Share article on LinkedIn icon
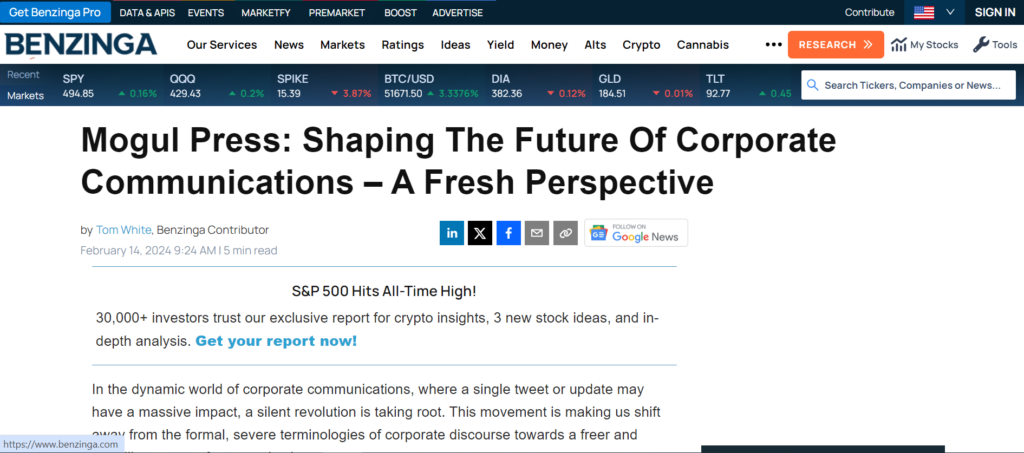This screenshot has height=453, width=1024. (x=451, y=232)
